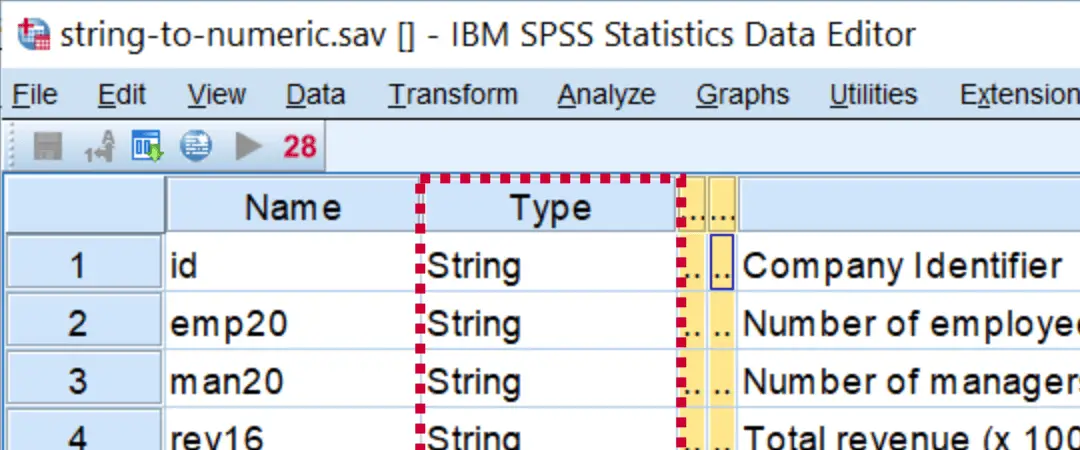Viewport: 1080px width, 450px height.
Task: Click the grayed-out Save disk icon
Action: 48,147
